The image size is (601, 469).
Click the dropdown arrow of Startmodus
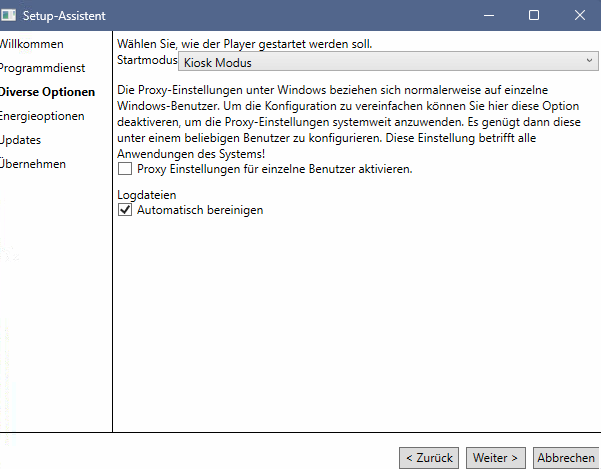pyautogui.click(x=589, y=61)
